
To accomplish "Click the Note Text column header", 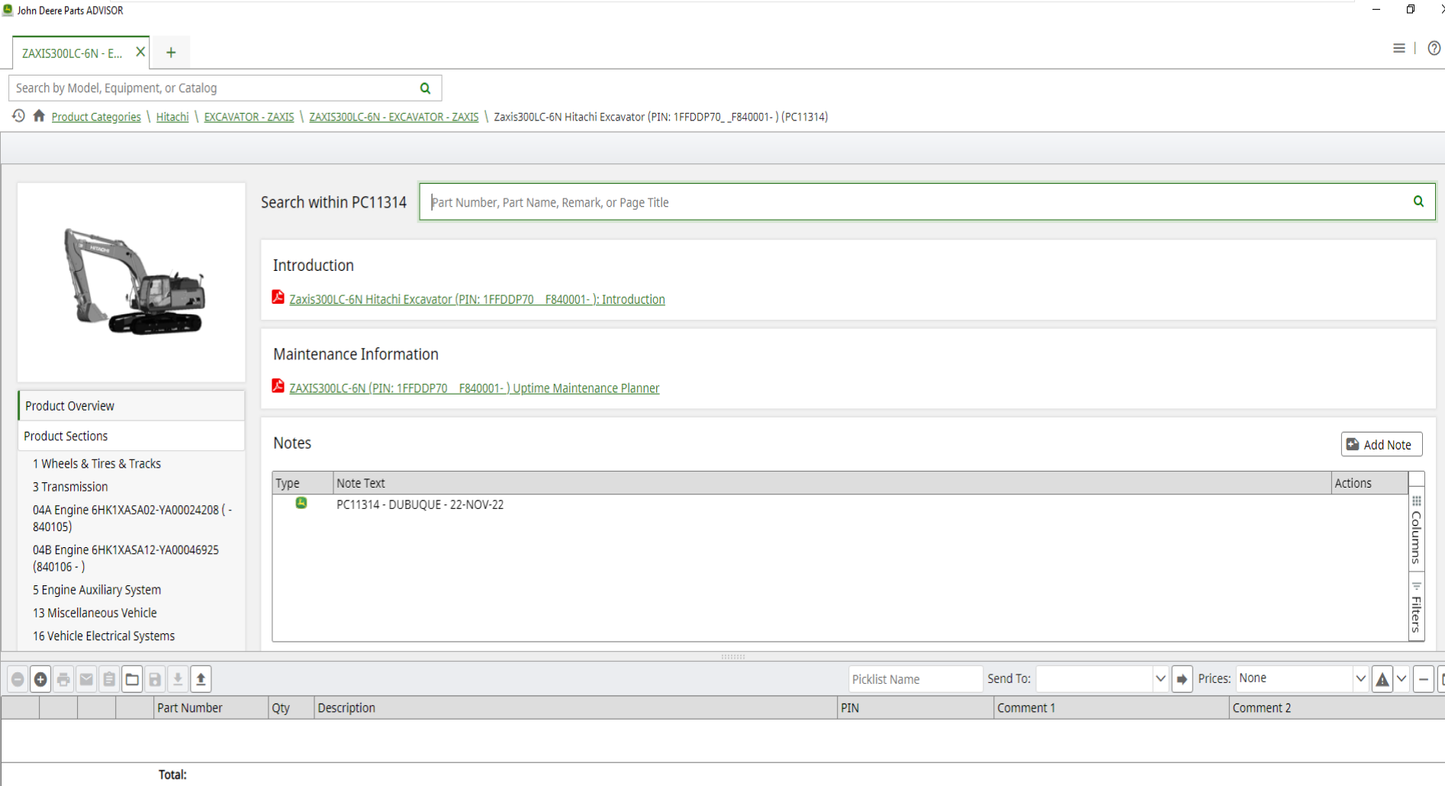I will coord(830,483).
